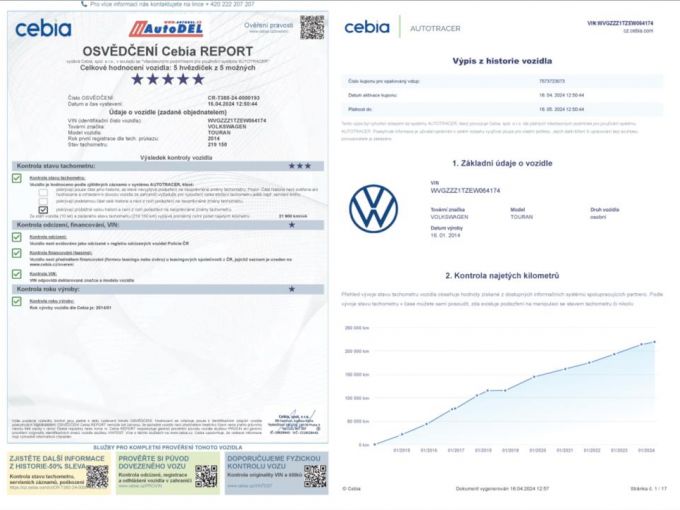
Task: Click the Celkové hodnocení vozidla rating line
Action: [x=167, y=68]
